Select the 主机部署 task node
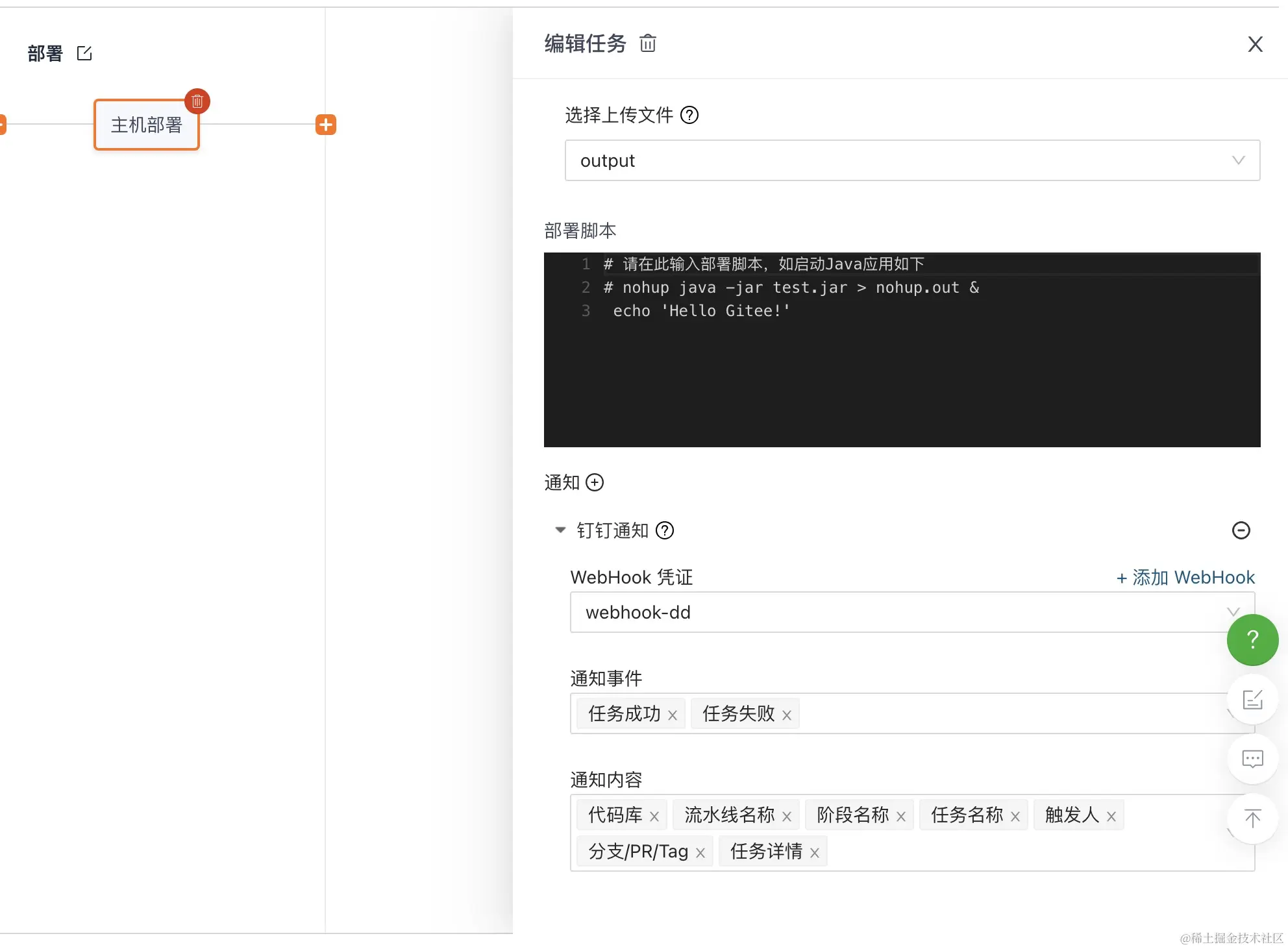 click(146, 125)
